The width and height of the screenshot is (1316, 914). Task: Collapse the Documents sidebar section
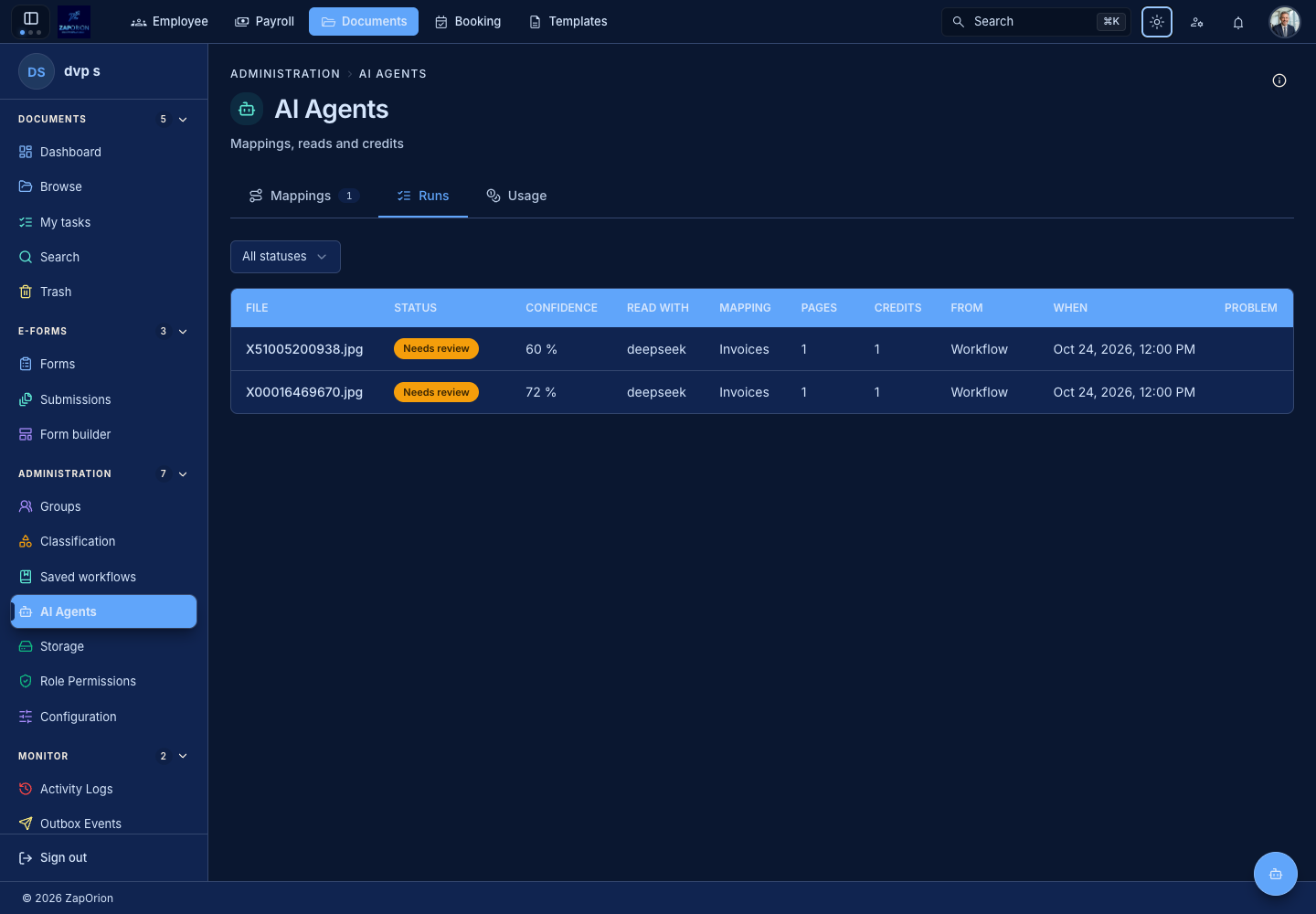click(183, 119)
